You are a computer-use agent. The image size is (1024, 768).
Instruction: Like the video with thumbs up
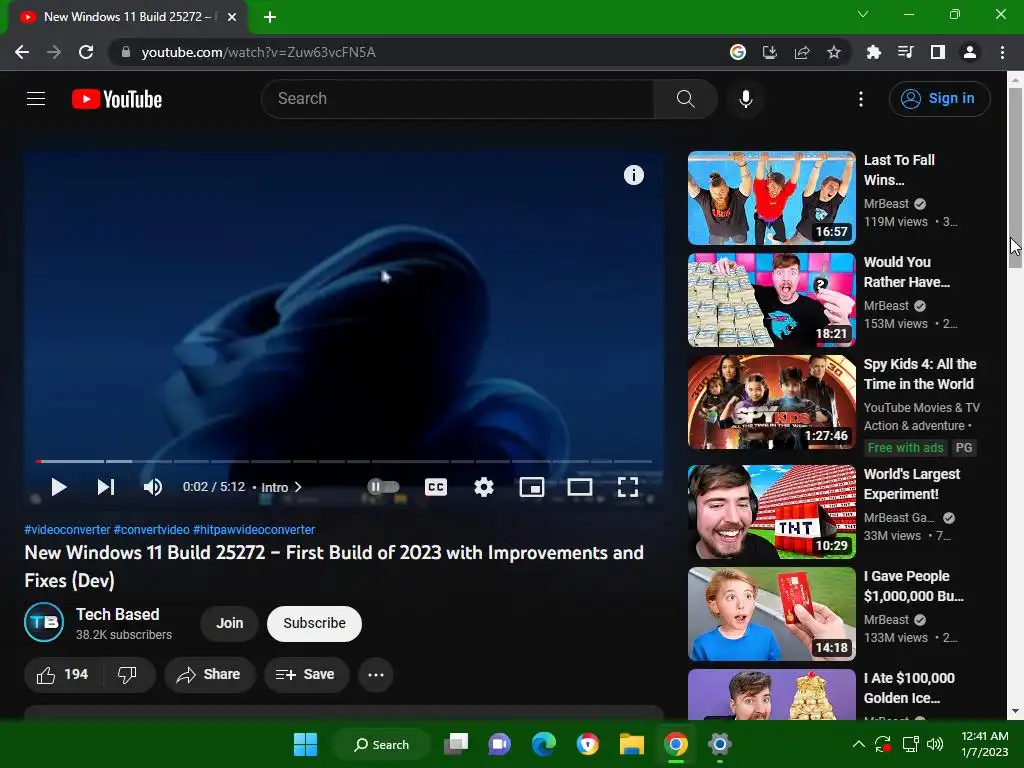(62, 675)
